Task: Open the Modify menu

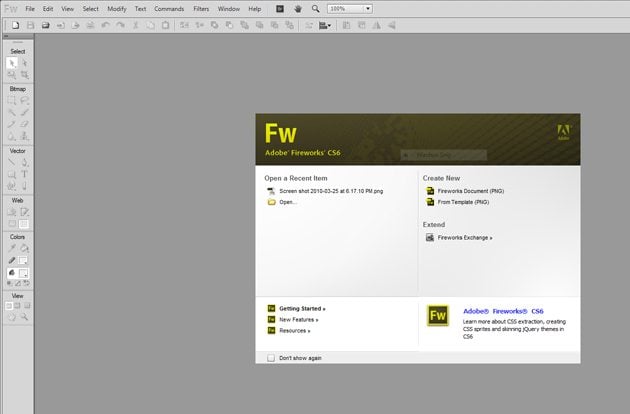Action: 117,8
